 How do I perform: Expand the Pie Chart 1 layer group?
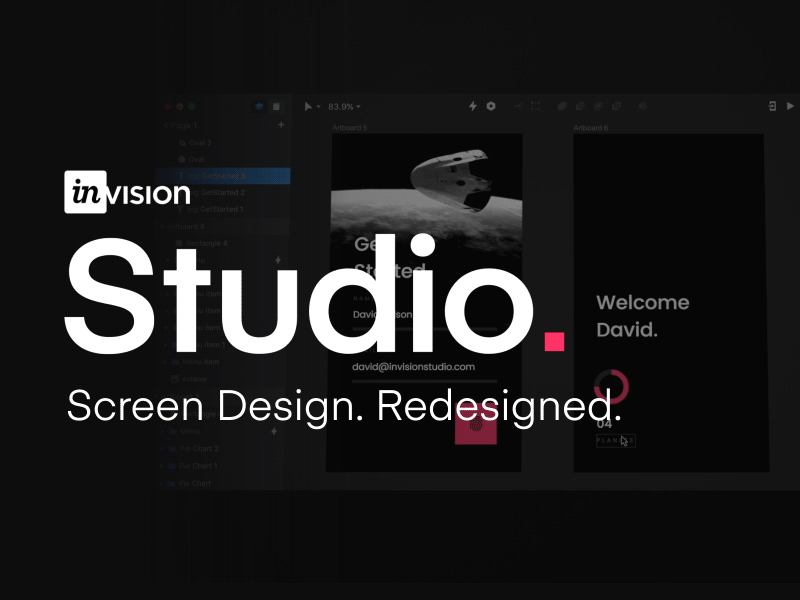163,466
